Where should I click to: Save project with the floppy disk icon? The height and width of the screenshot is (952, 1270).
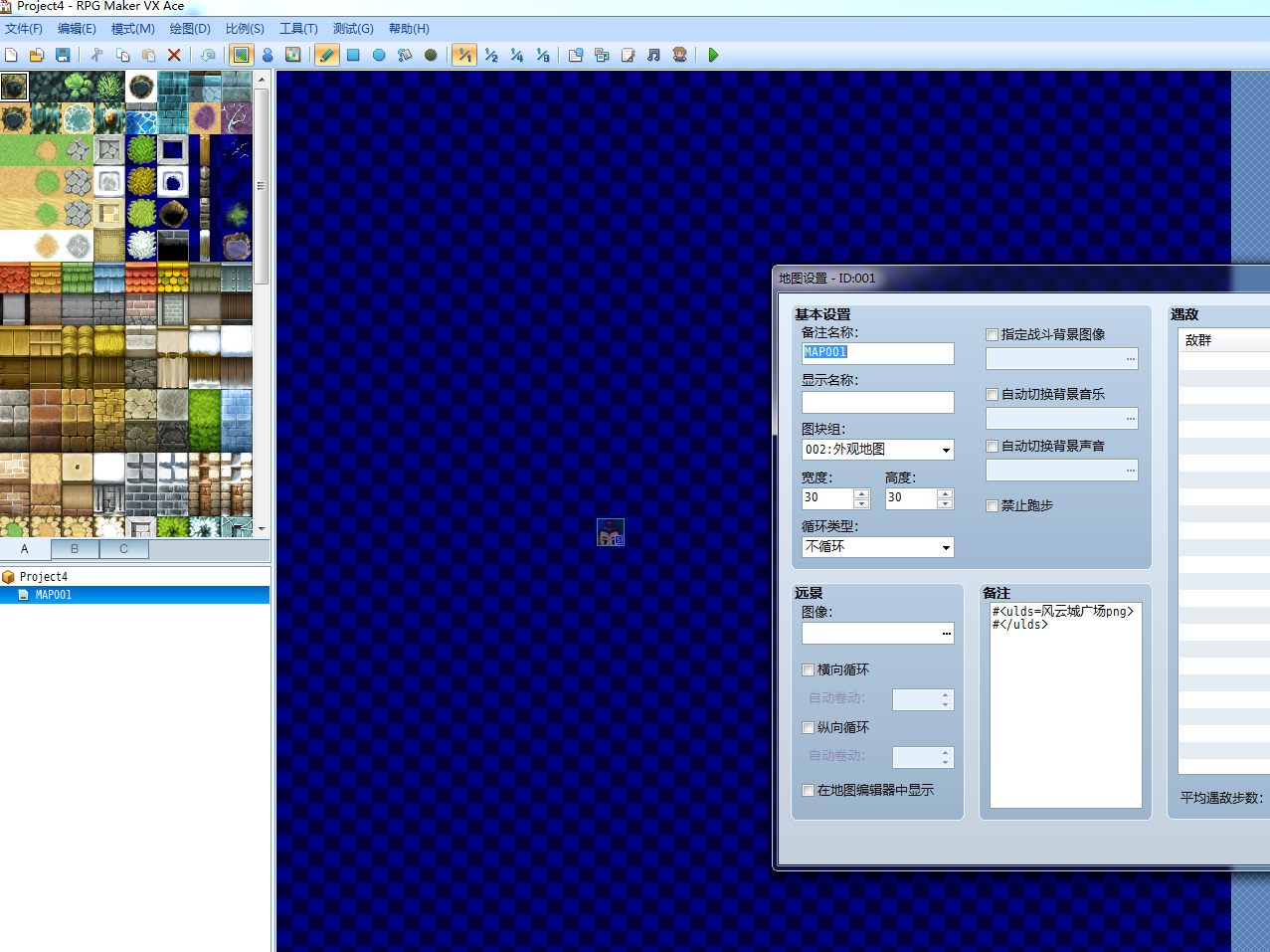click(x=63, y=55)
